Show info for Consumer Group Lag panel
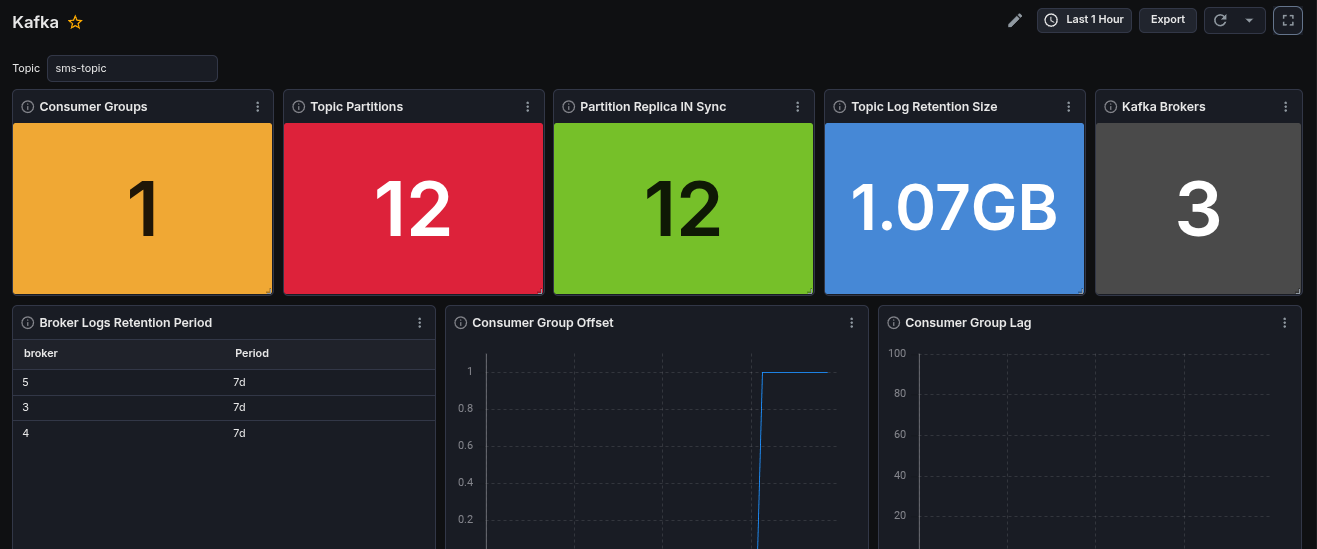This screenshot has height=549, width=1317. 894,323
